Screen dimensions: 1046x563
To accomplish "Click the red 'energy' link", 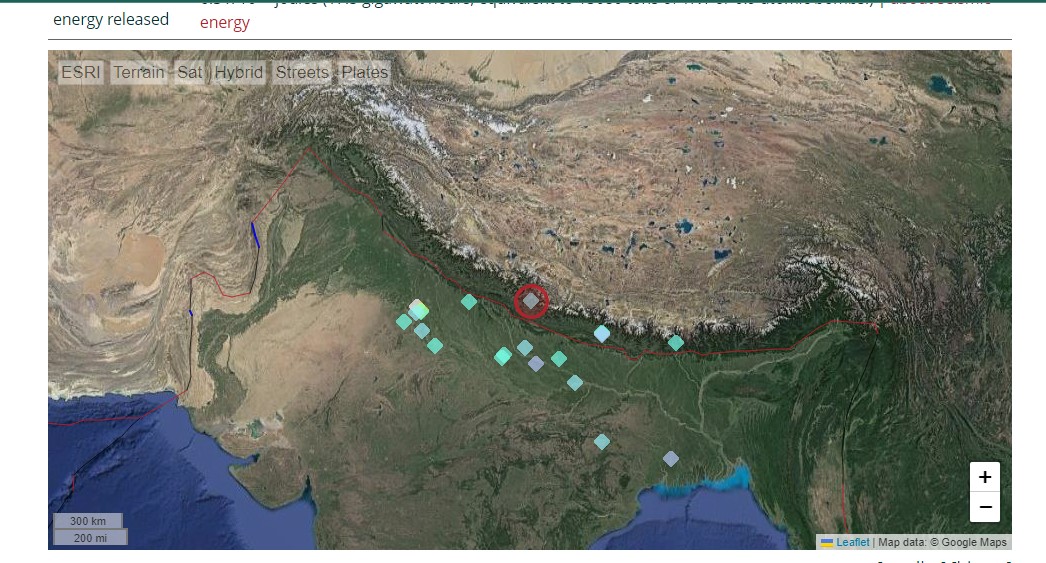I will 225,22.
